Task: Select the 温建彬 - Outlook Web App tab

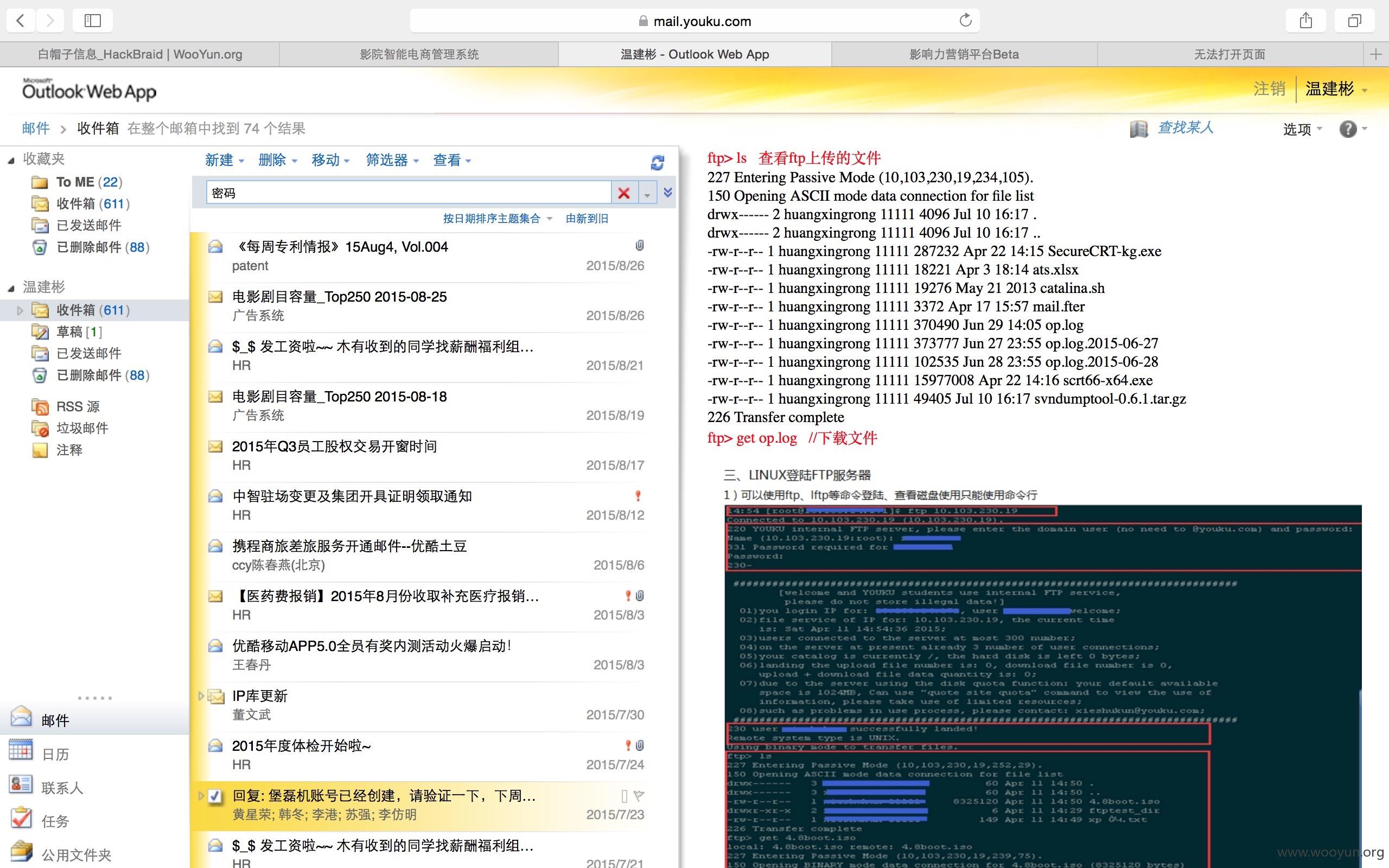Action: [694, 55]
